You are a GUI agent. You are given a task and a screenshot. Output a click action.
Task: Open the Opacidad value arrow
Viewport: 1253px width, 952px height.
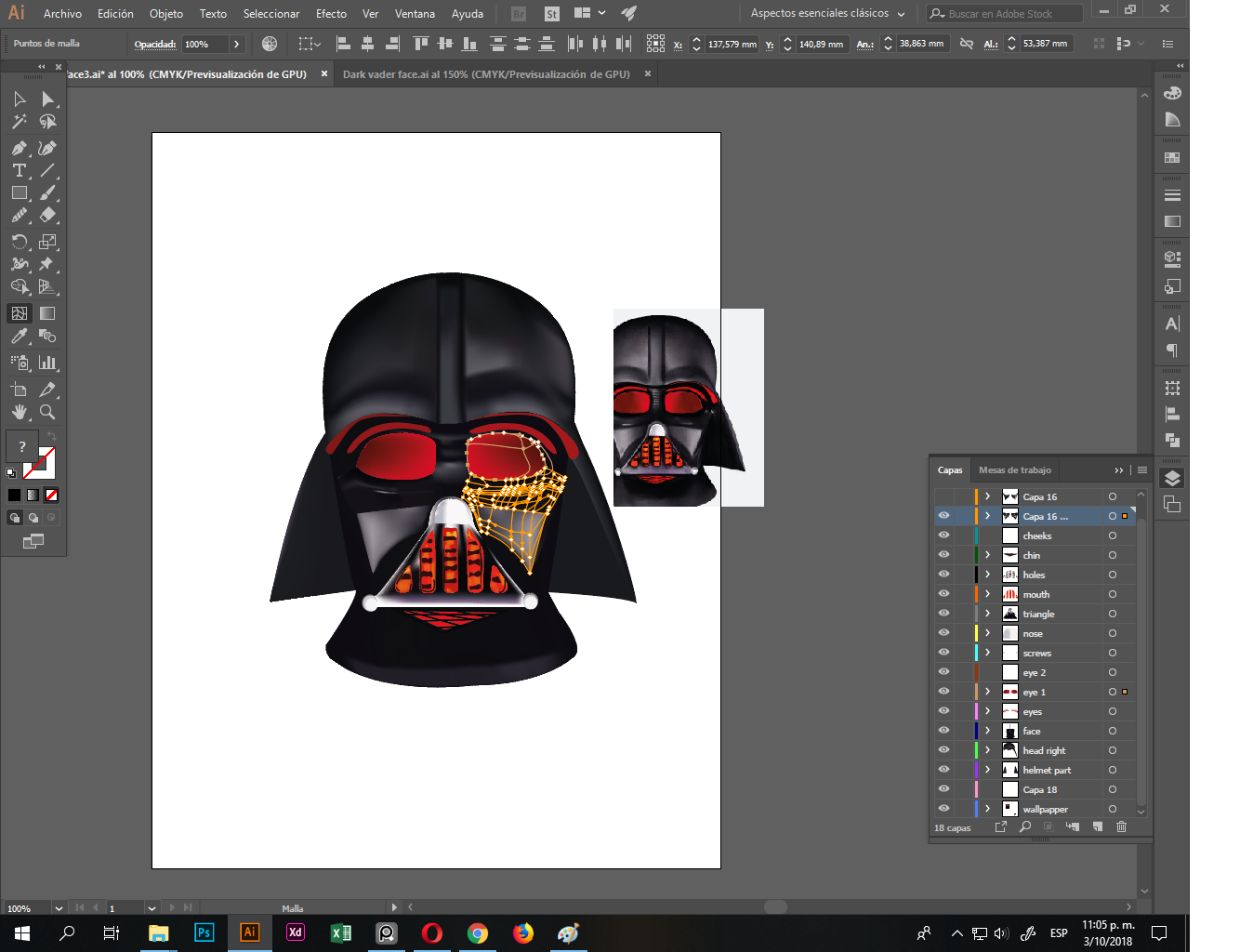pyautogui.click(x=237, y=44)
